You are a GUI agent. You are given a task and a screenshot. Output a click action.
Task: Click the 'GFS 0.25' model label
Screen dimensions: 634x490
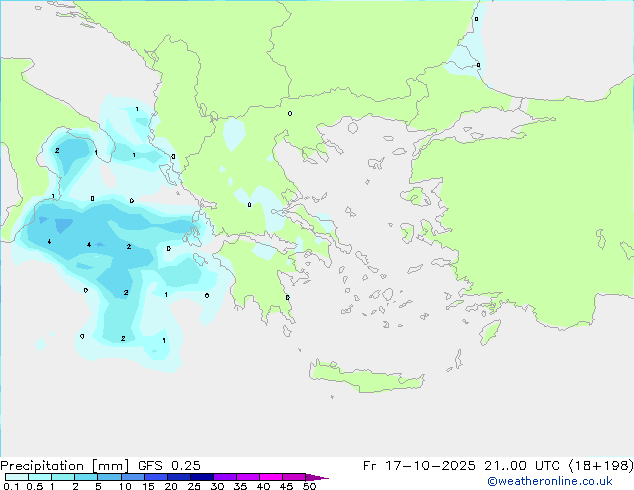click(169, 466)
